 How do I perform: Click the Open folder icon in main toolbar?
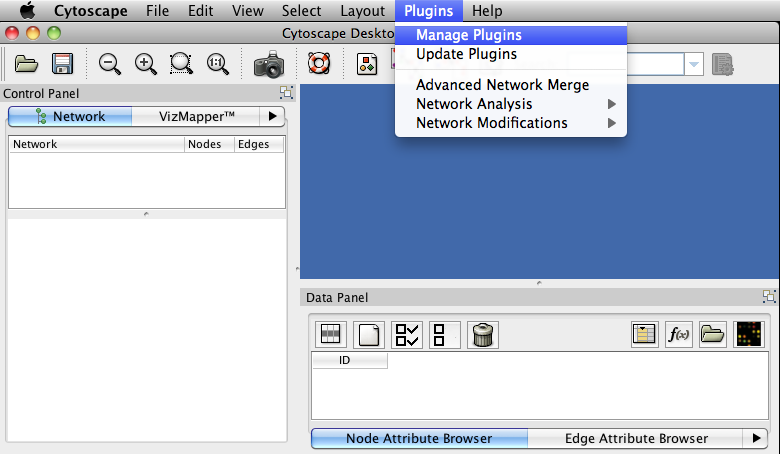pos(26,64)
